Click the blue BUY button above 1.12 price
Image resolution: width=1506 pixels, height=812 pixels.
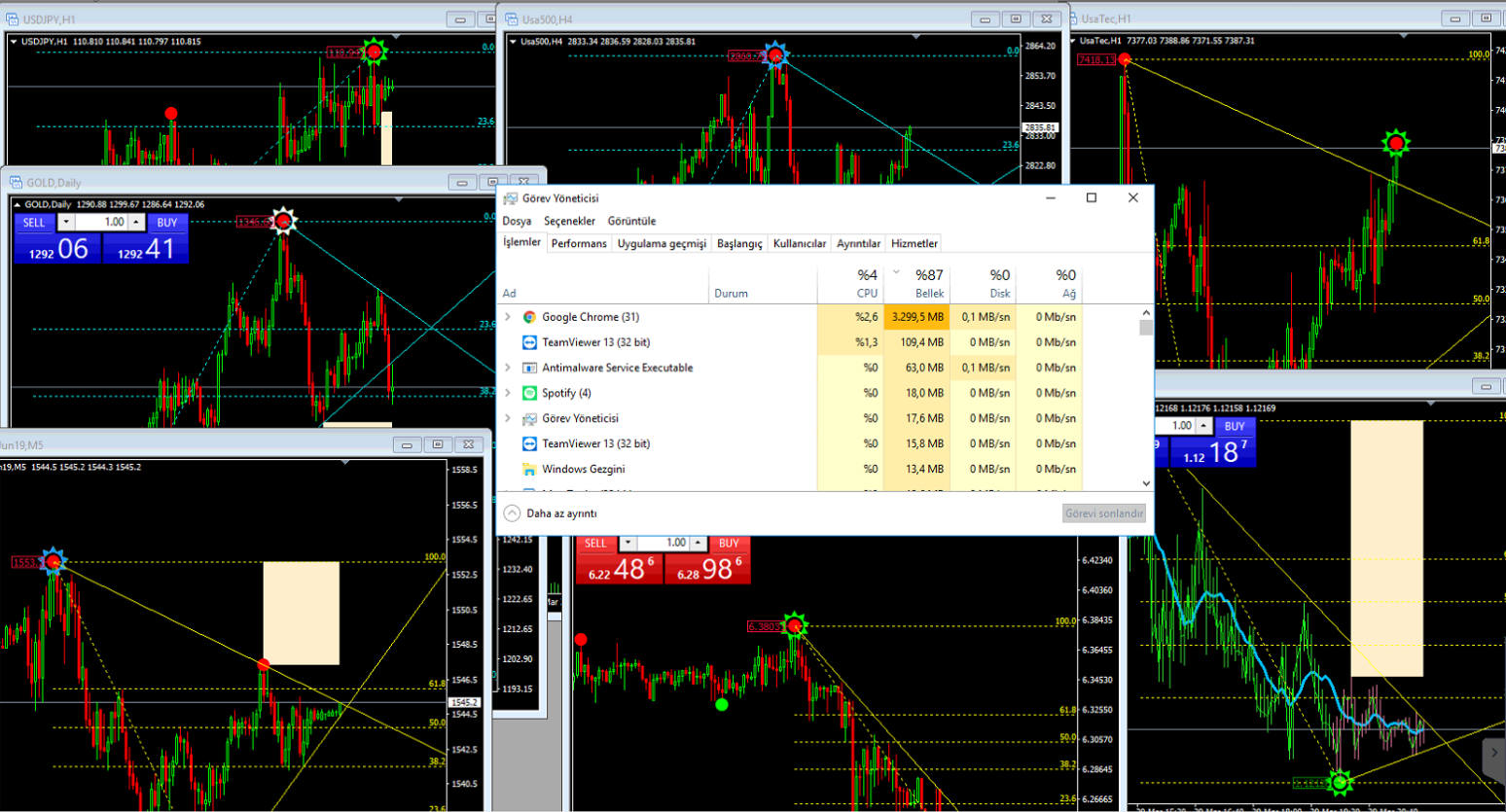pyautogui.click(x=1235, y=426)
